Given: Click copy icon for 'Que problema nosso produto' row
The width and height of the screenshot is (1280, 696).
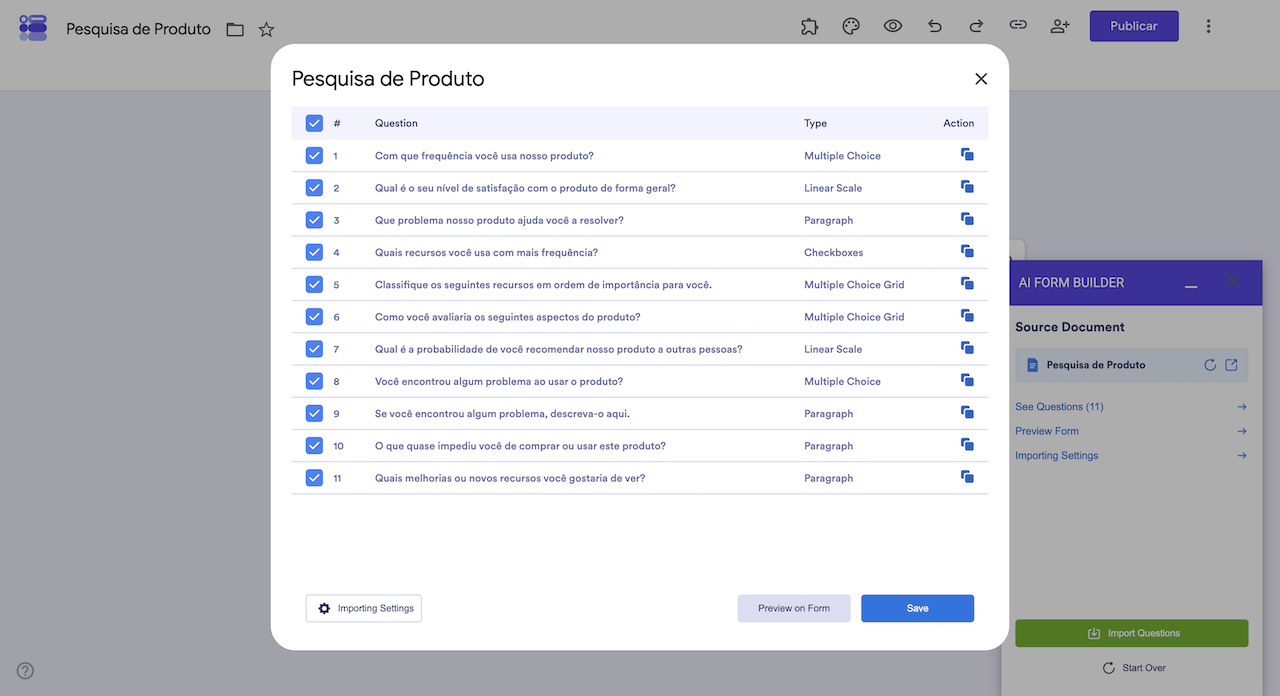Looking at the screenshot, I should pyautogui.click(x=967, y=219).
